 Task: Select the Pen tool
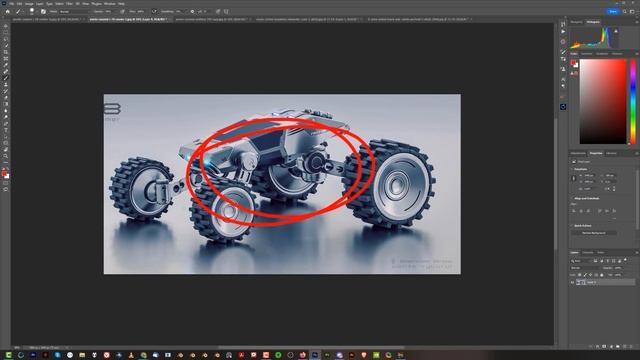(x=6, y=124)
